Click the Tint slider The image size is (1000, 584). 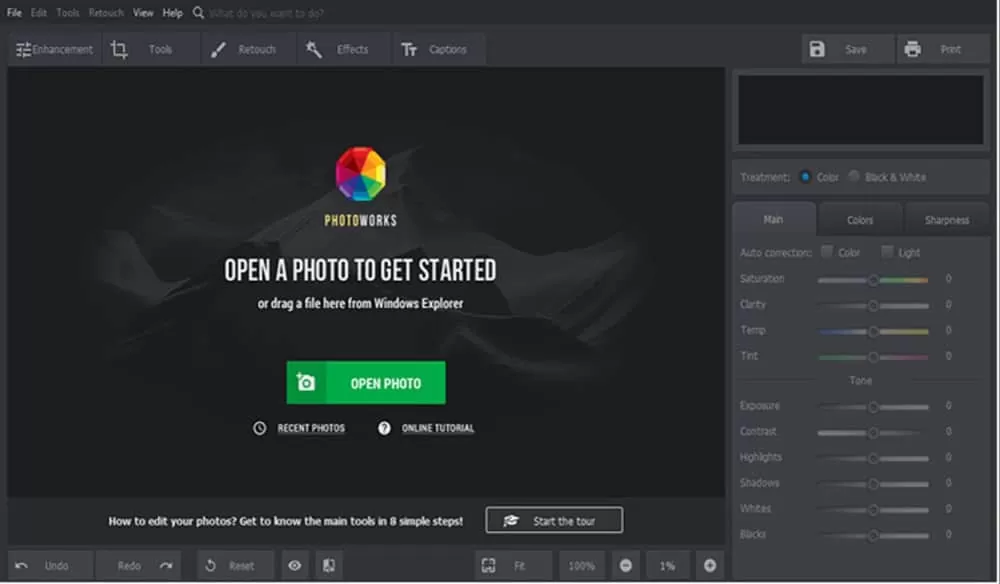point(873,356)
